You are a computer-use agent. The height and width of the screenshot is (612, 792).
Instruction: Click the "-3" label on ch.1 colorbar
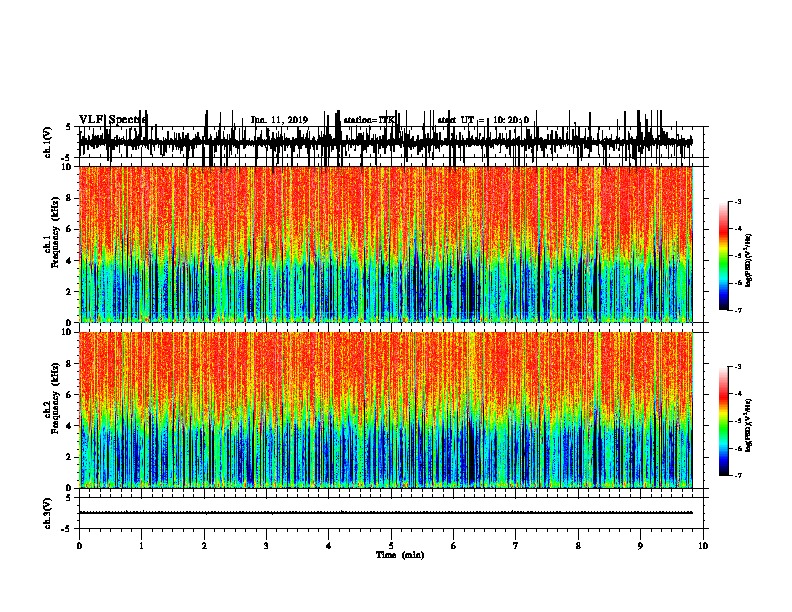(x=738, y=201)
